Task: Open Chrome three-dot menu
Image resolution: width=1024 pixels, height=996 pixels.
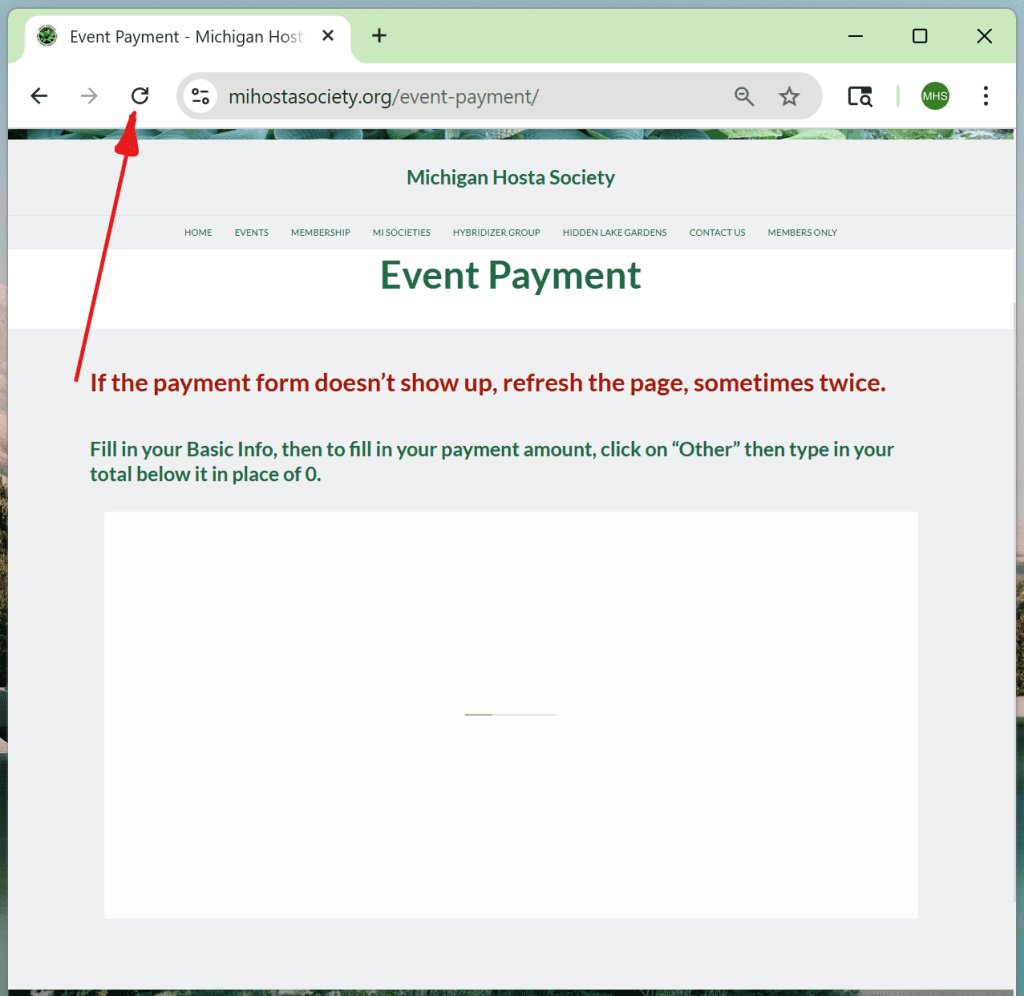Action: 986,96
